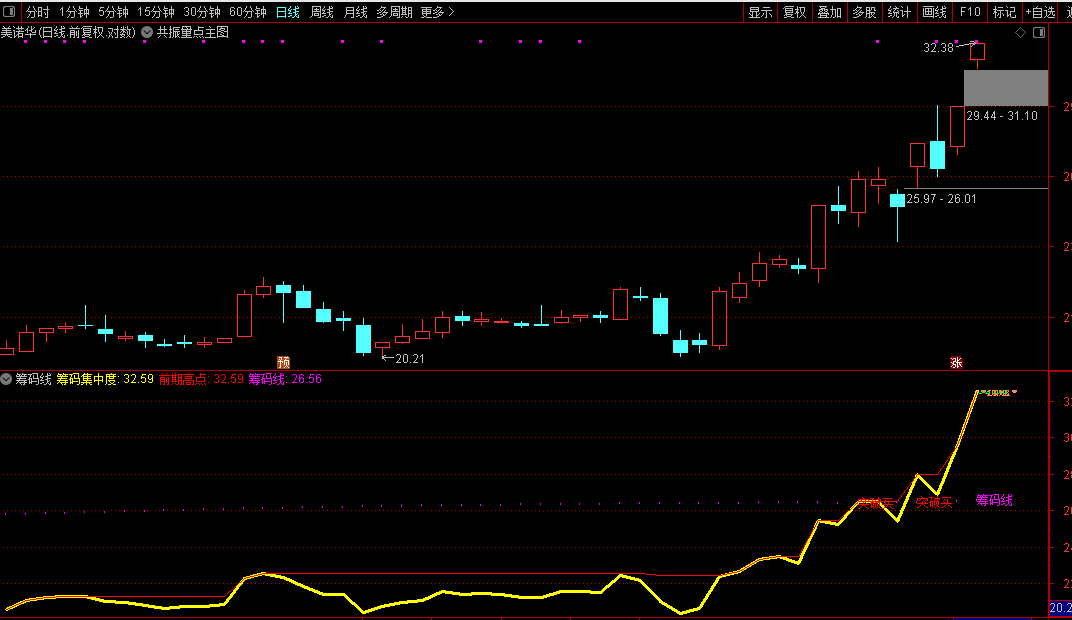Click the latest red candlestick at 32.38

(x=978, y=52)
